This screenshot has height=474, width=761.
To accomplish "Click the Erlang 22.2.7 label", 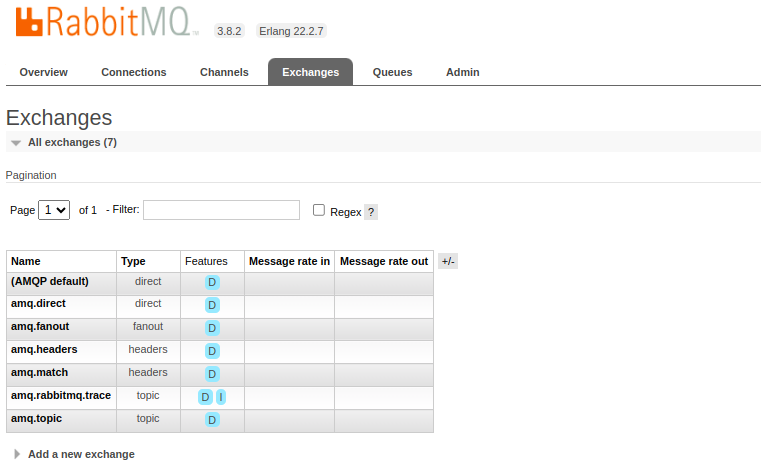I will tap(291, 31).
